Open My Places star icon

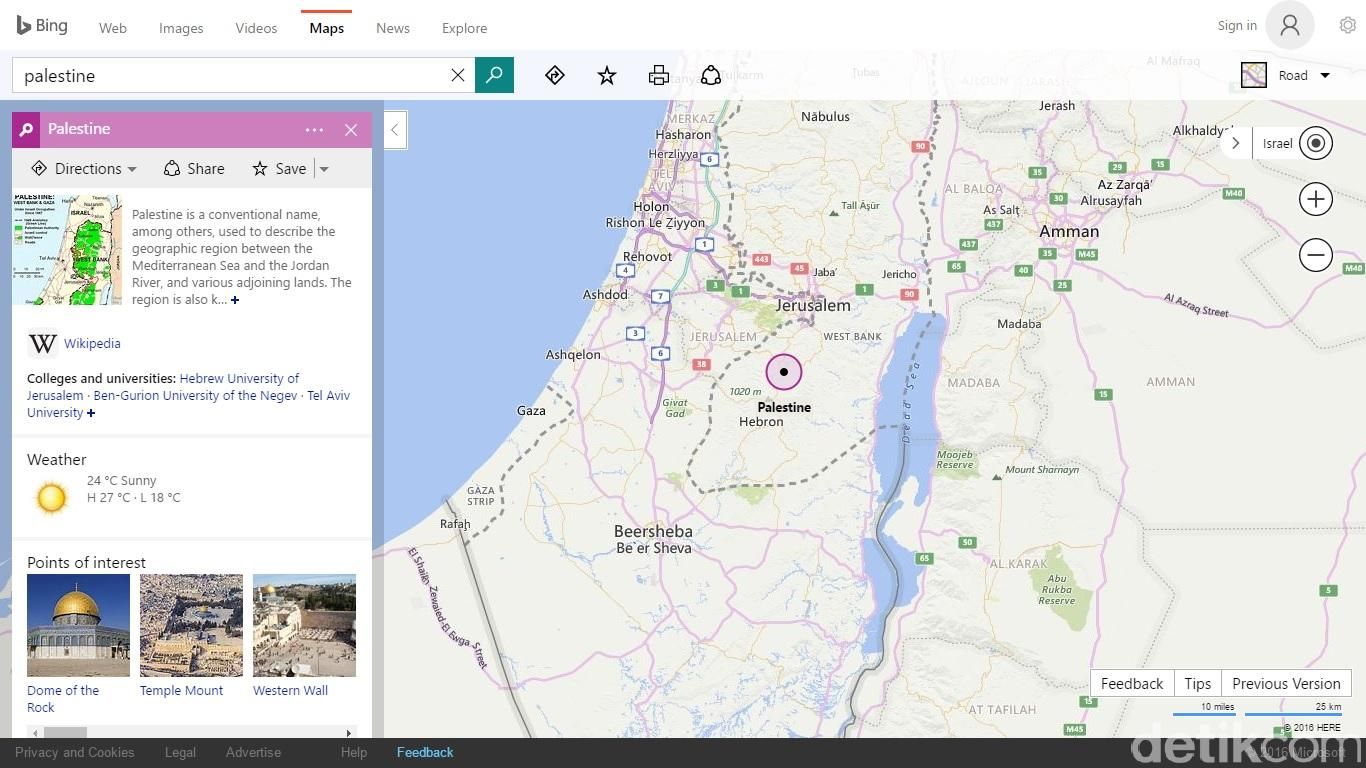click(x=607, y=75)
